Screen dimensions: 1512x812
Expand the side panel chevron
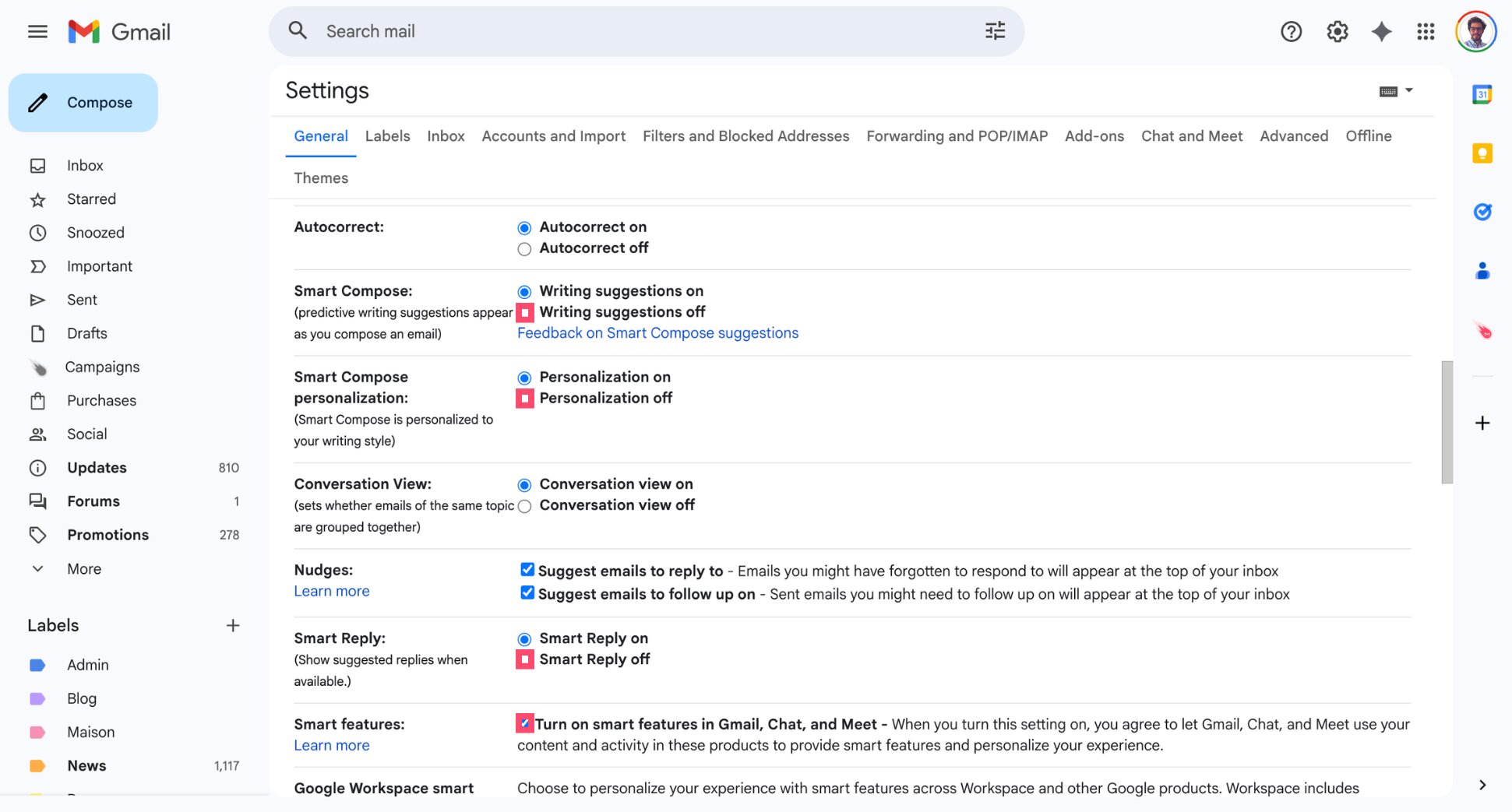(x=1482, y=785)
